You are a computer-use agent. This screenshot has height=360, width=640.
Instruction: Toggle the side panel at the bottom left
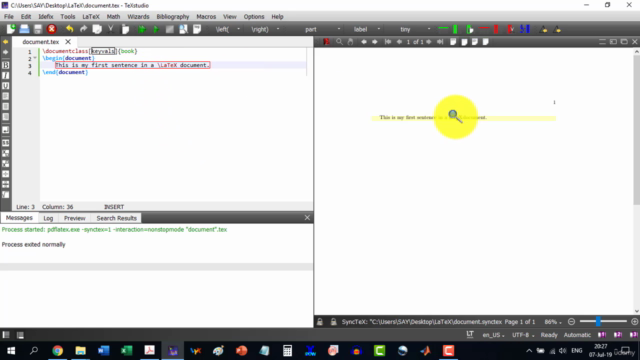coord(6,335)
